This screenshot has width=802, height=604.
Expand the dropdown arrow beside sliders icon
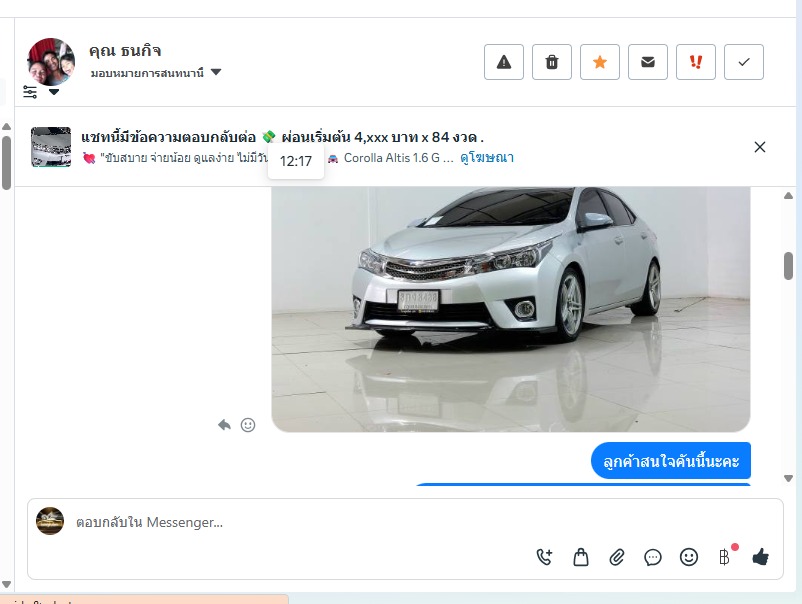(x=54, y=92)
